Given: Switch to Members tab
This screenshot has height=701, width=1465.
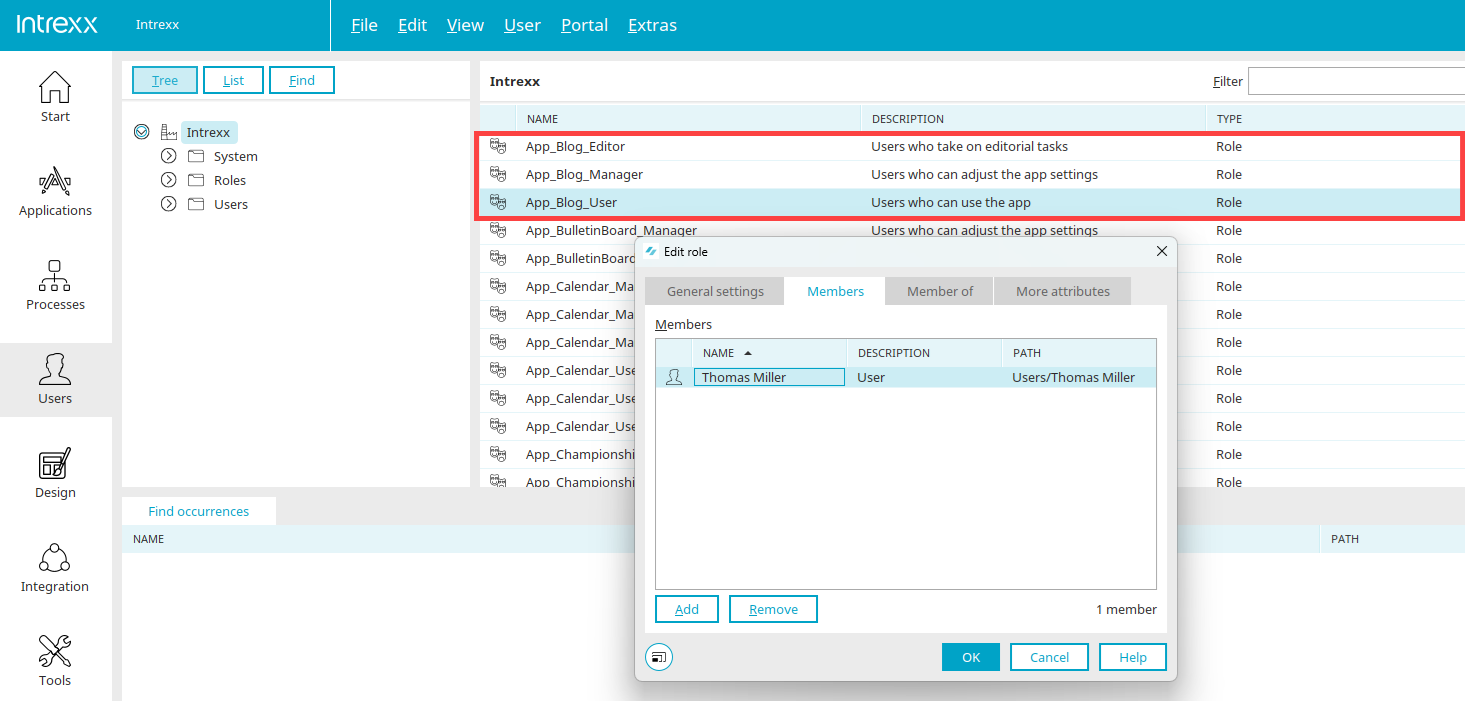Looking at the screenshot, I should [835, 291].
